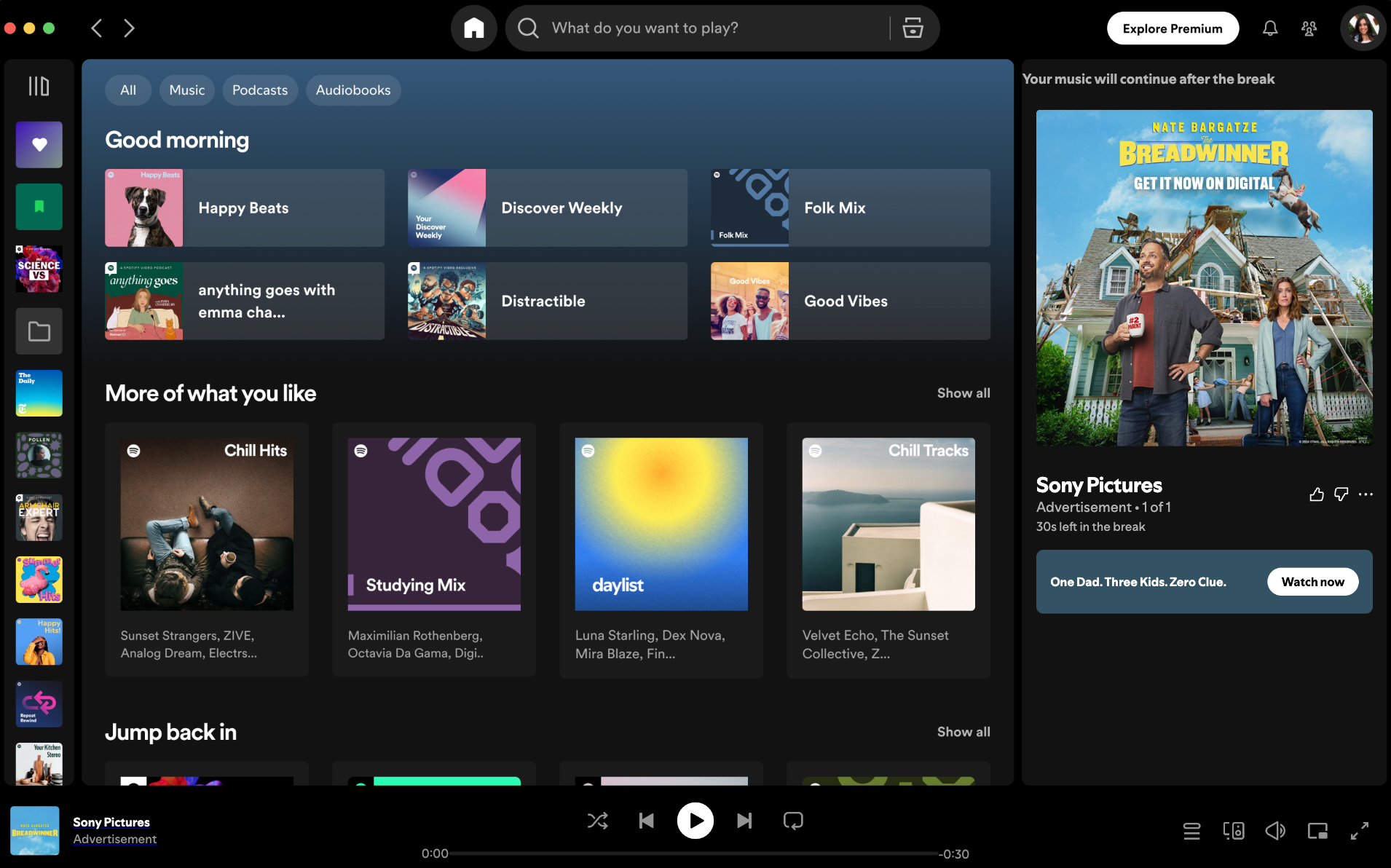The image size is (1391, 868).
Task: Select the Podcasts filter chip
Action: (260, 90)
